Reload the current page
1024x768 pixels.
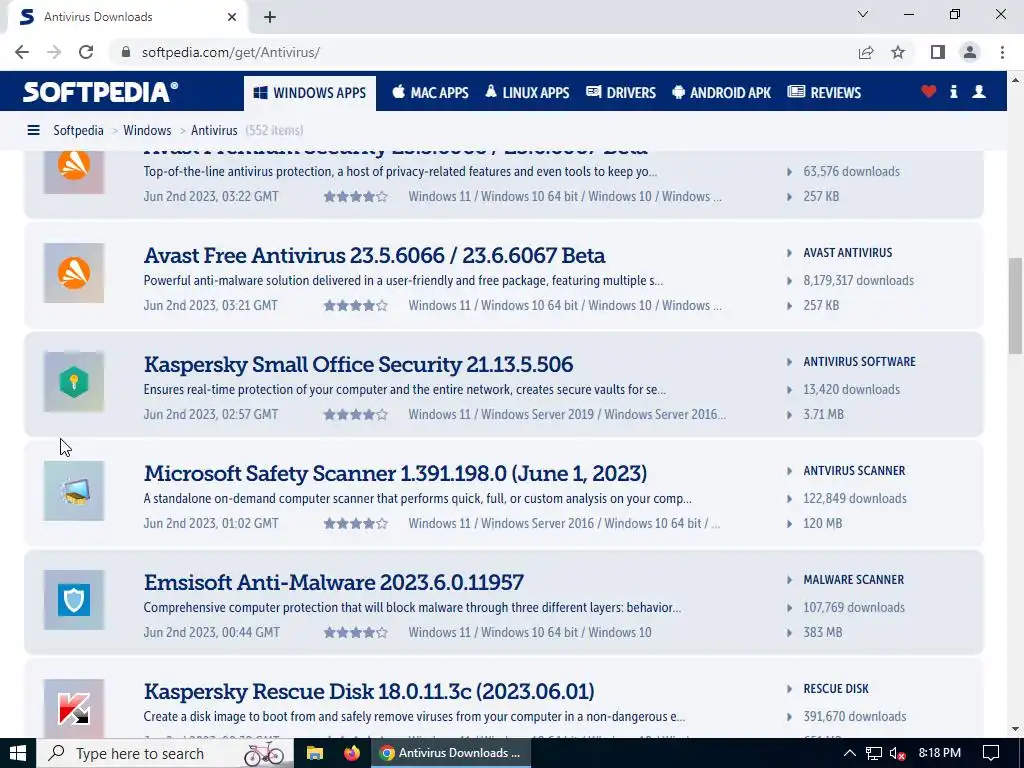pyautogui.click(x=86, y=52)
